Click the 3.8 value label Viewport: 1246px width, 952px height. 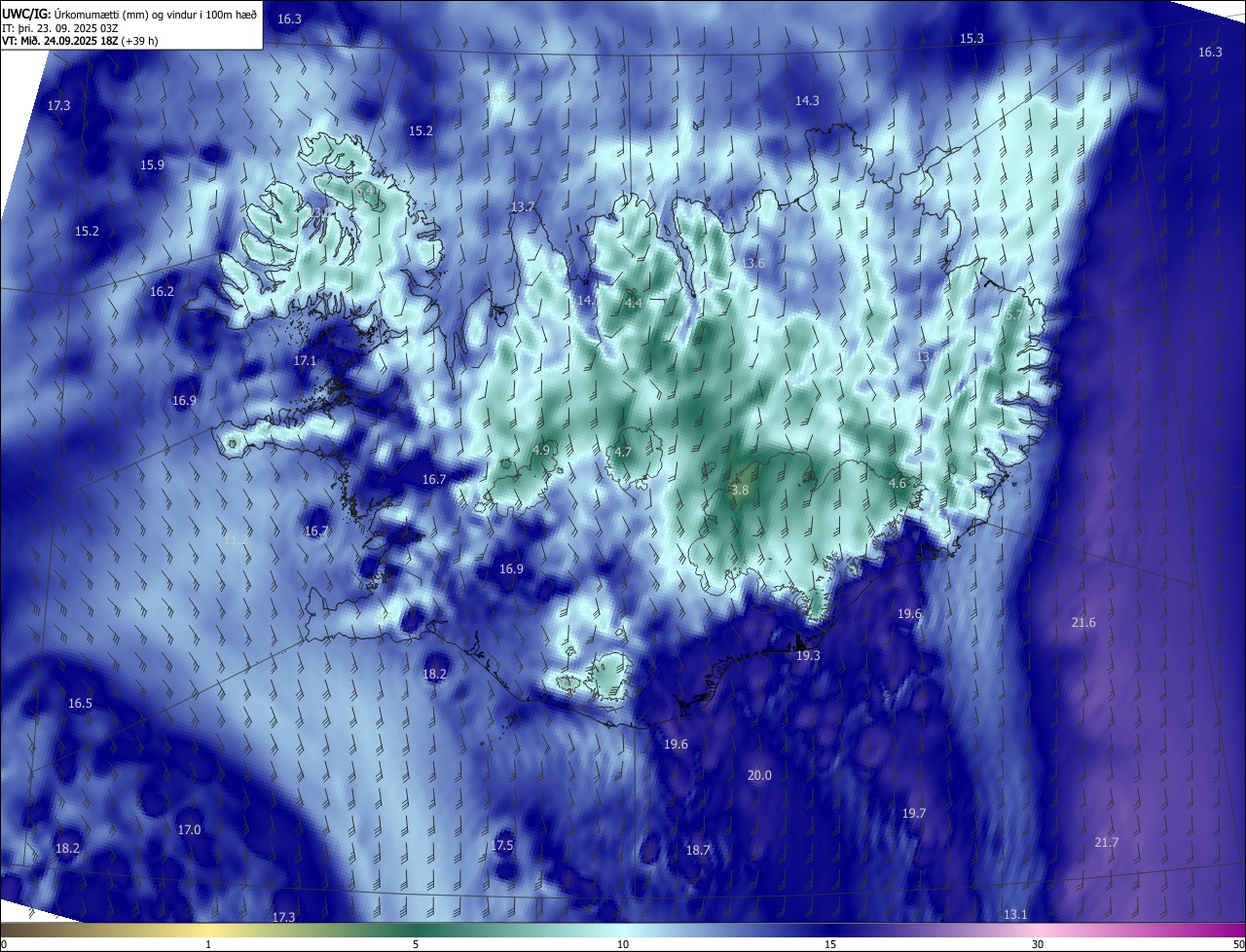(740, 491)
